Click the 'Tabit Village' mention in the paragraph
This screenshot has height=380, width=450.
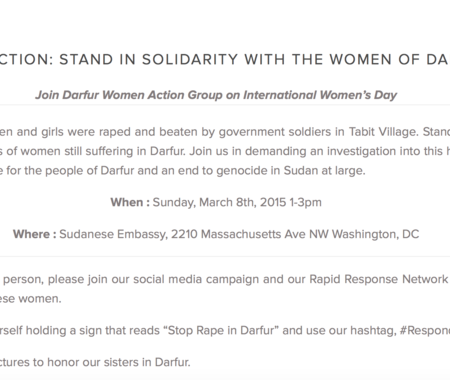click(383, 132)
